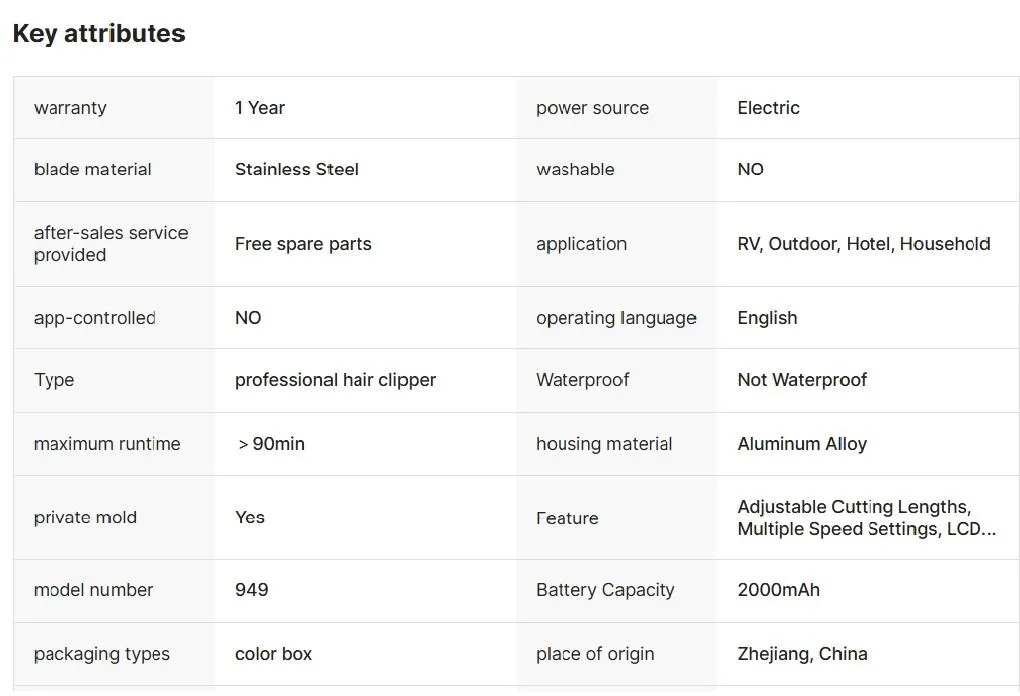Image resolution: width=1020 pixels, height=696 pixels.
Task: Click the washable label
Action: click(575, 170)
